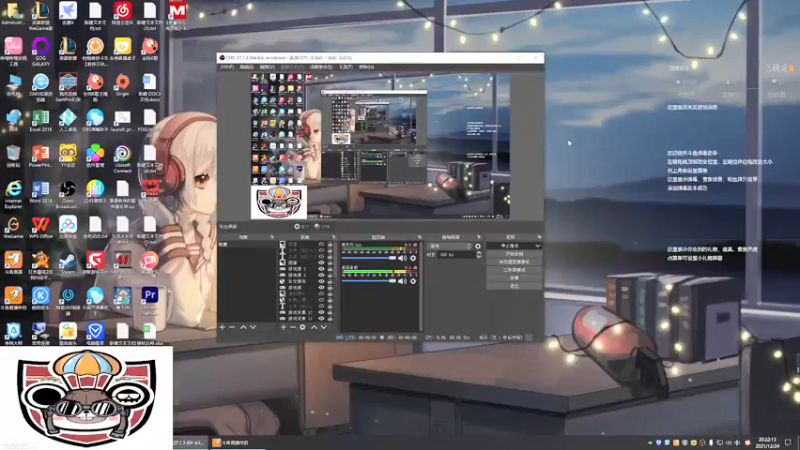
Task: Move the selected source up
Action: click(314, 327)
